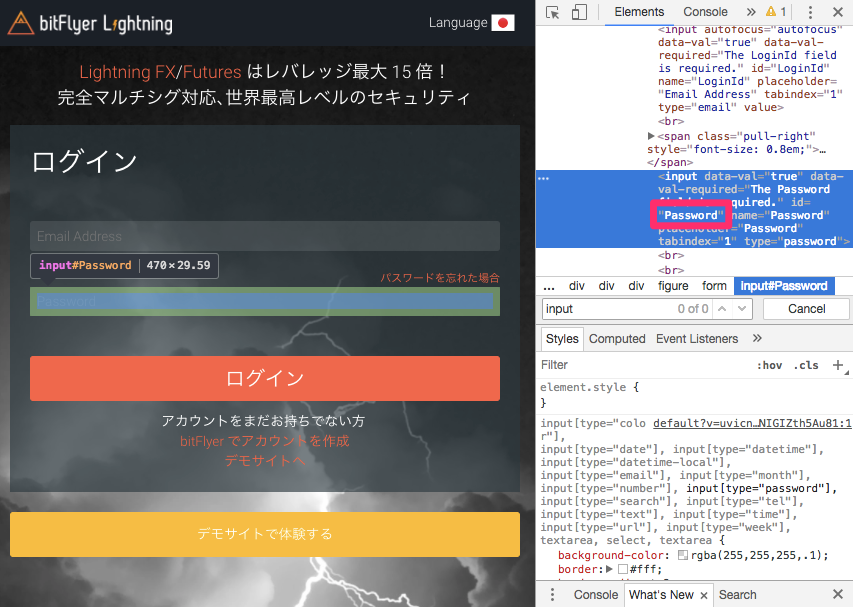Viewport: 853px width, 607px height.
Task: Click the border #fff color swatch
Action: click(x=623, y=569)
